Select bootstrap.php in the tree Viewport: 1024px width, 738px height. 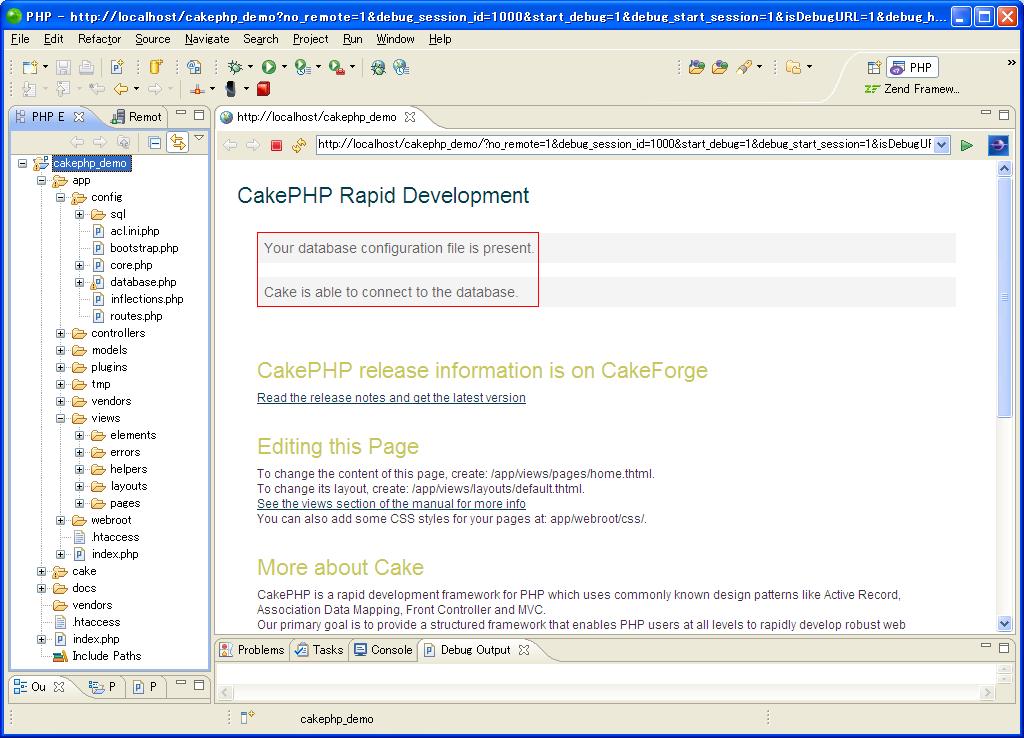point(144,248)
